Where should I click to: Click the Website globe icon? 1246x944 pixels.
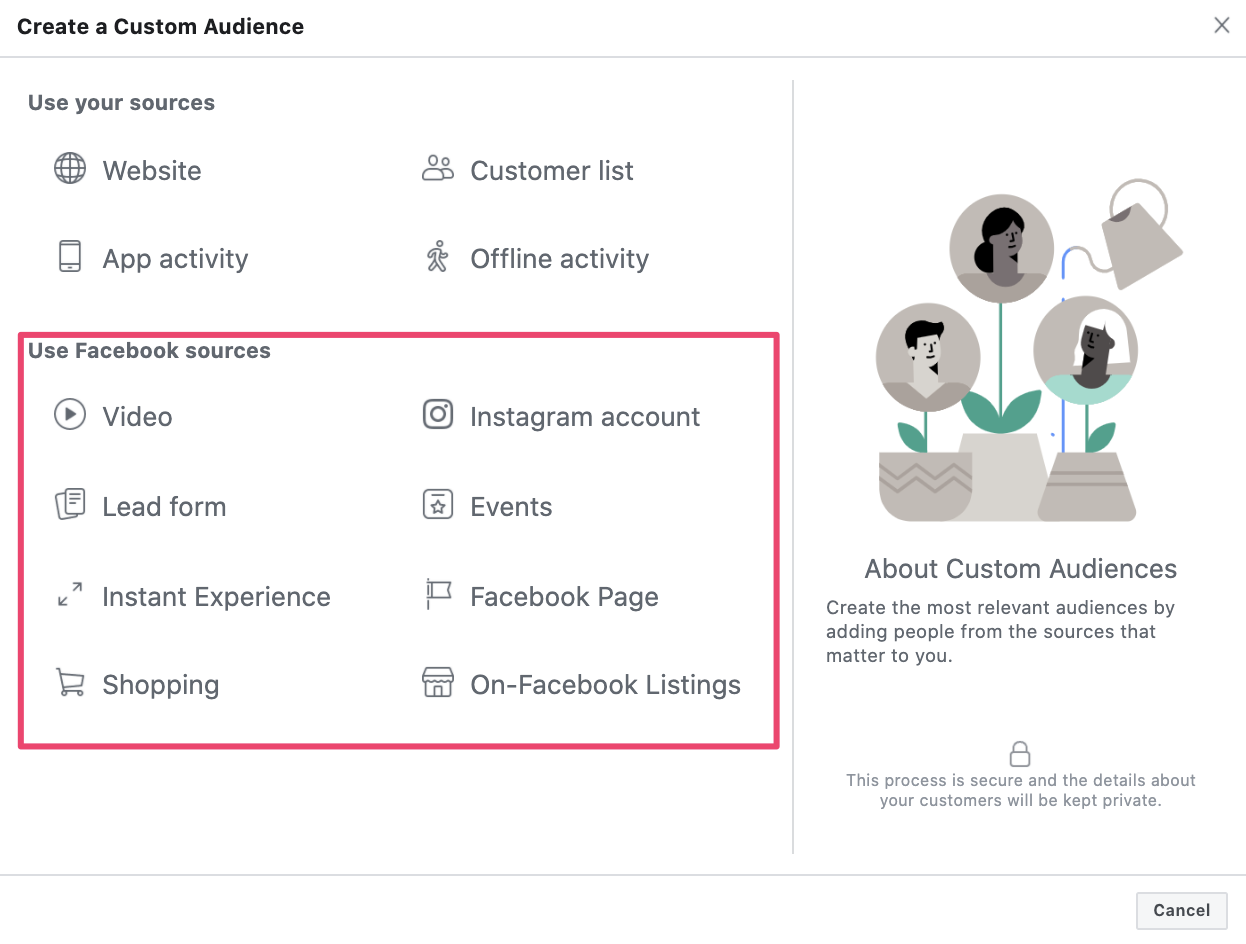point(70,170)
